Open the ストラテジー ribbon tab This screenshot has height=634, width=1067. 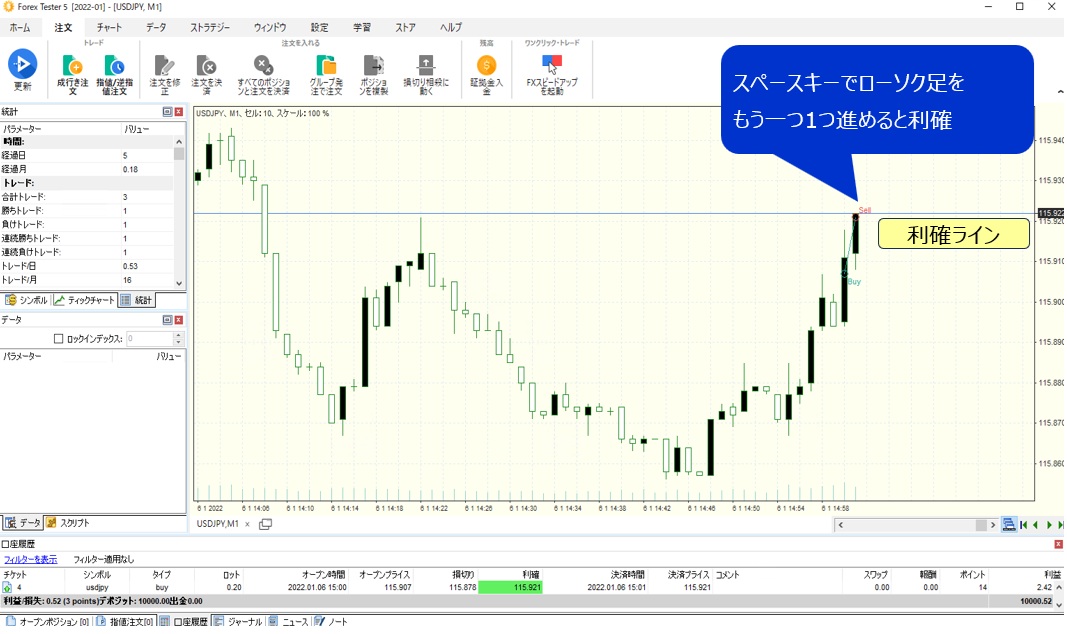click(x=210, y=27)
